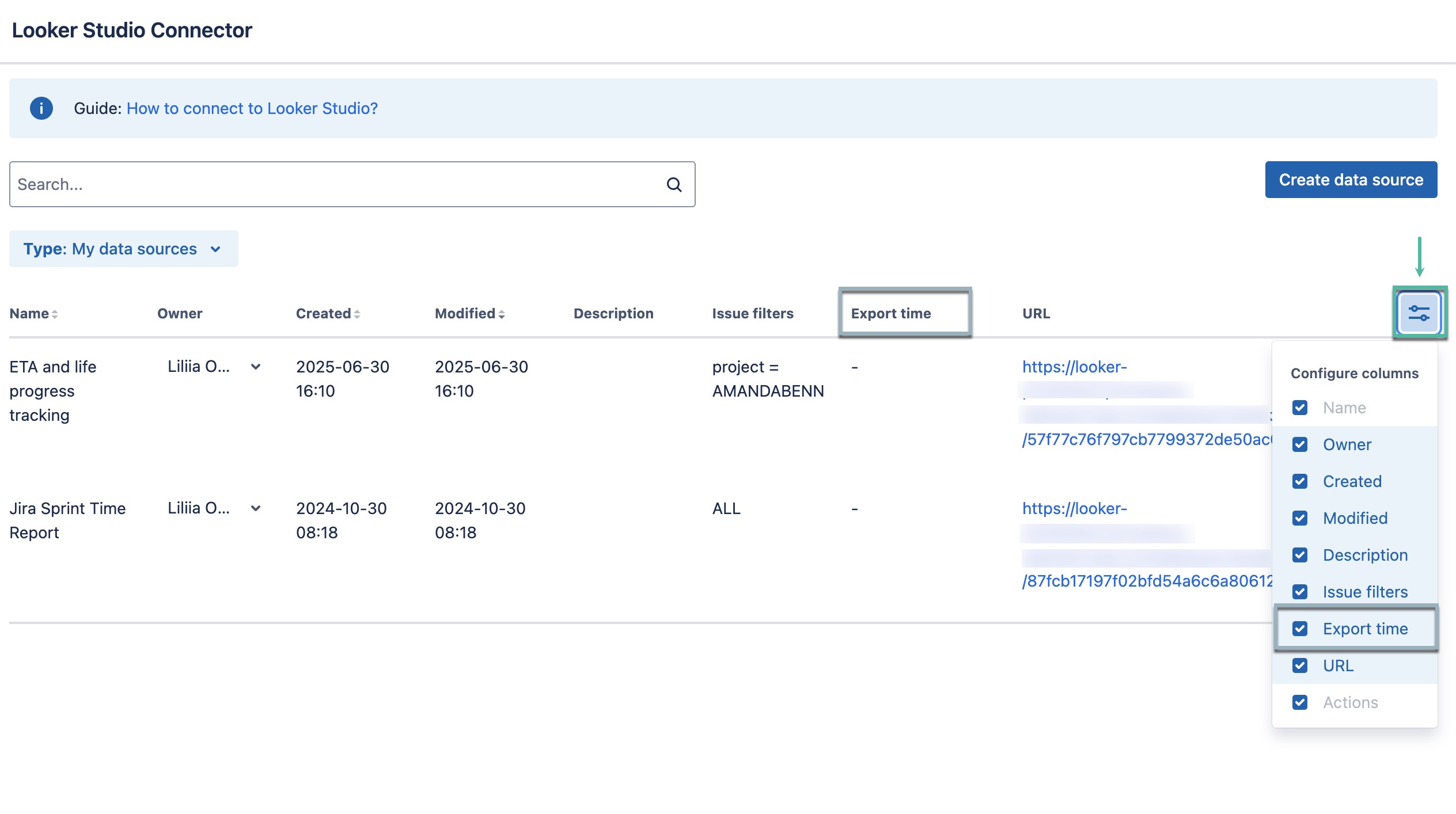Toggle the Modified column checkbox

(x=1300, y=518)
